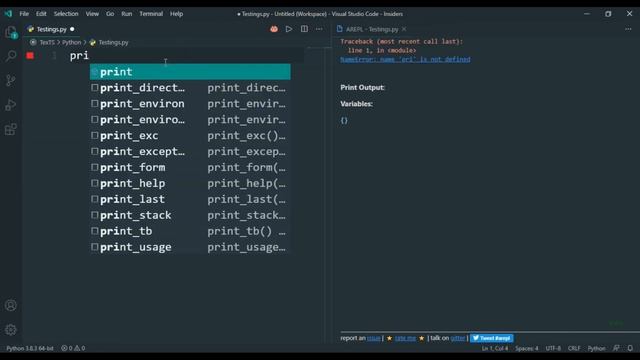Open editor More Actions ellipsis
The image size is (640, 360).
coord(319,29)
